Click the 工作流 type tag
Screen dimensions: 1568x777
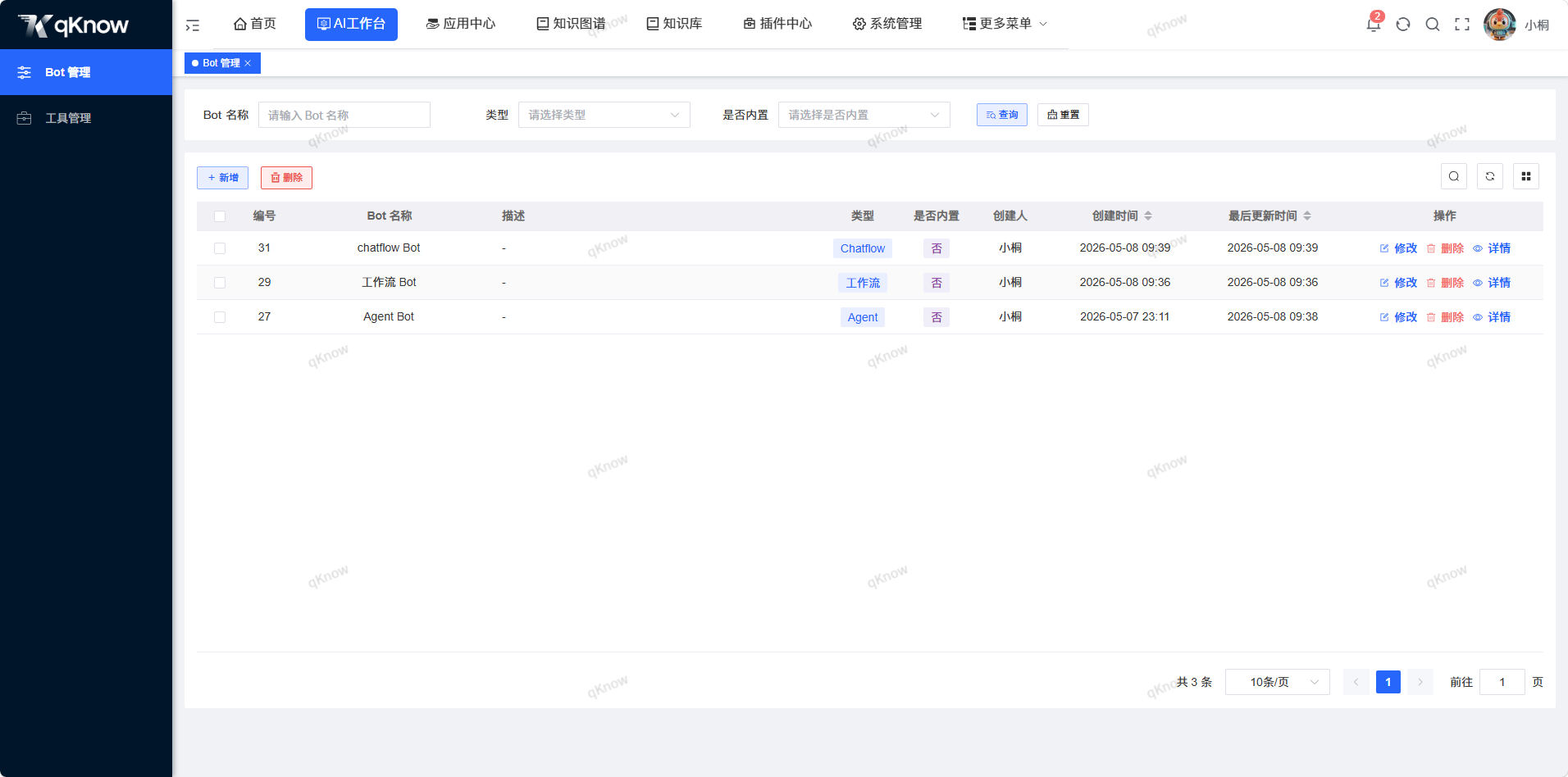(863, 283)
